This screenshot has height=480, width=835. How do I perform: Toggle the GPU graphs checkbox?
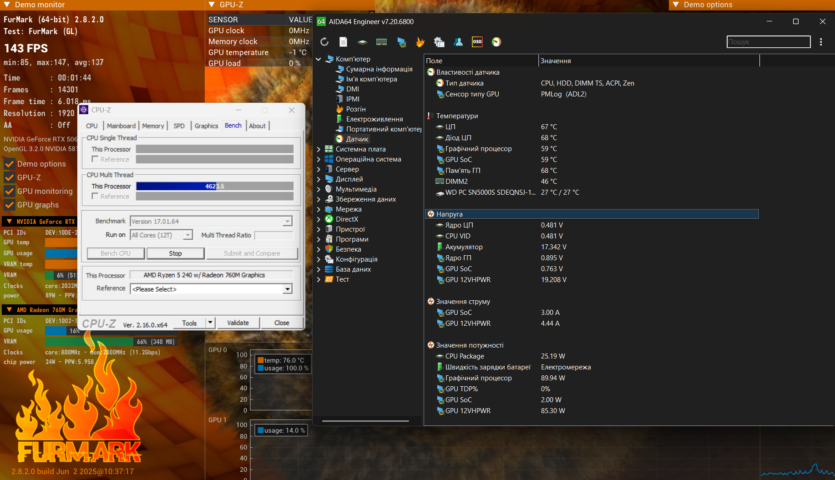tap(9, 205)
